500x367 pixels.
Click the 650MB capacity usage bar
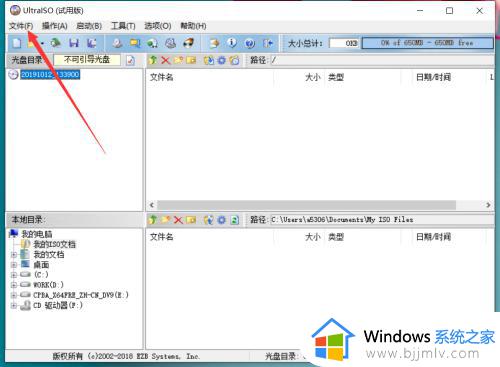click(427, 43)
